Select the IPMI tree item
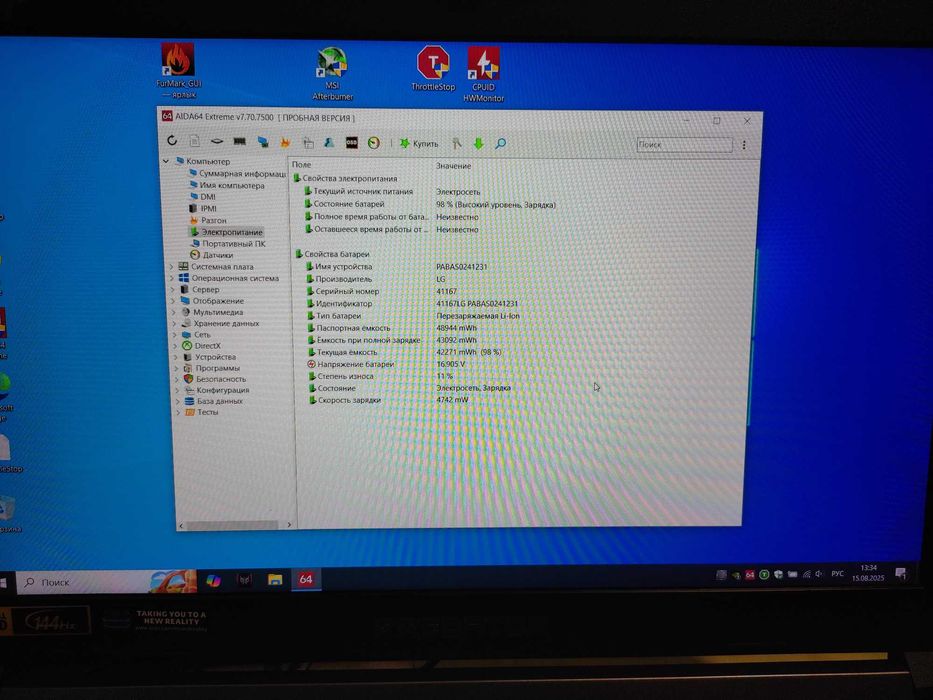 click(x=202, y=208)
